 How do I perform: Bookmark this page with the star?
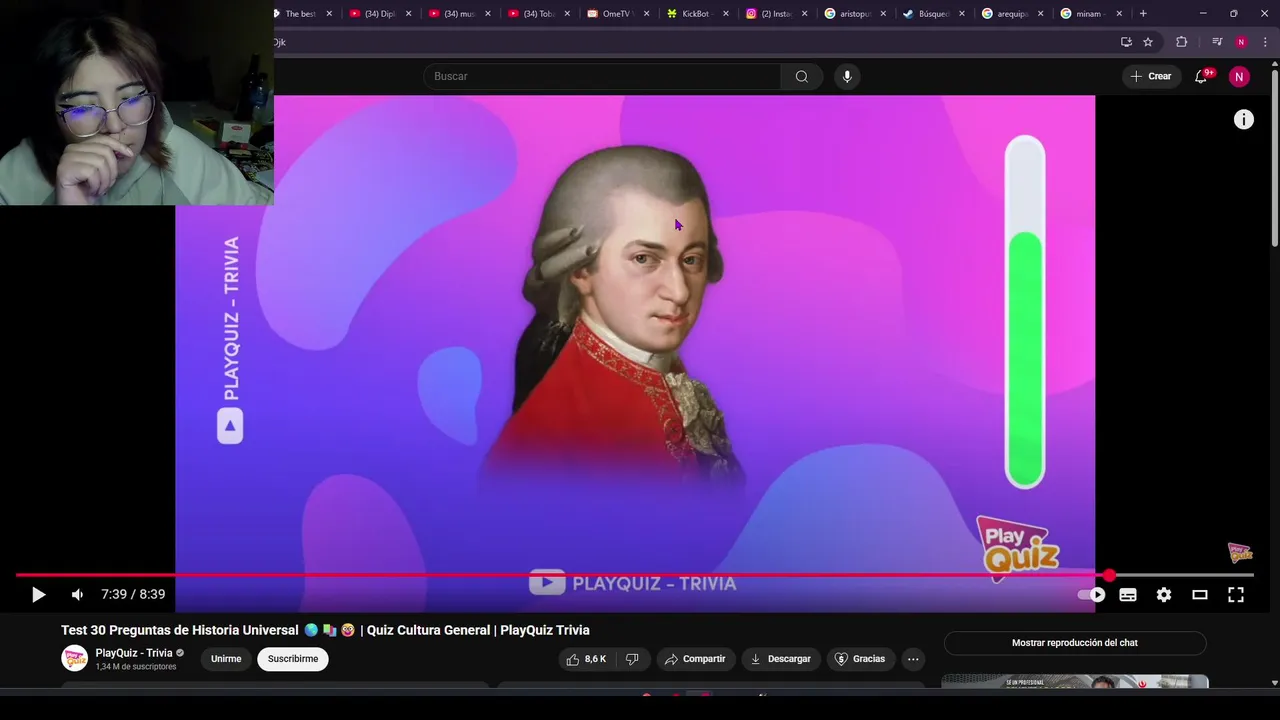pos(1148,42)
